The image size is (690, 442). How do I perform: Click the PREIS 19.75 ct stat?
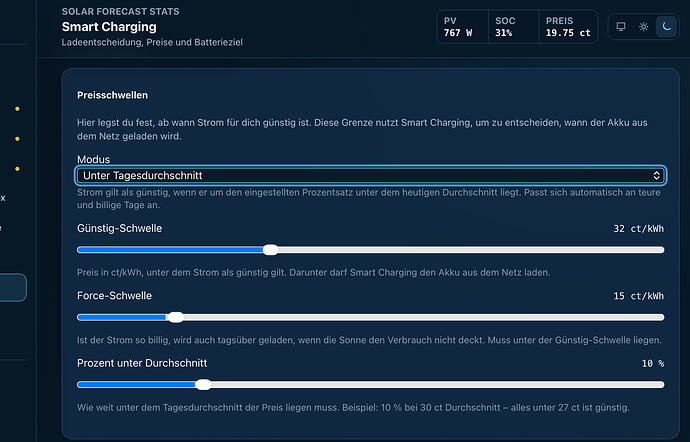[568, 27]
